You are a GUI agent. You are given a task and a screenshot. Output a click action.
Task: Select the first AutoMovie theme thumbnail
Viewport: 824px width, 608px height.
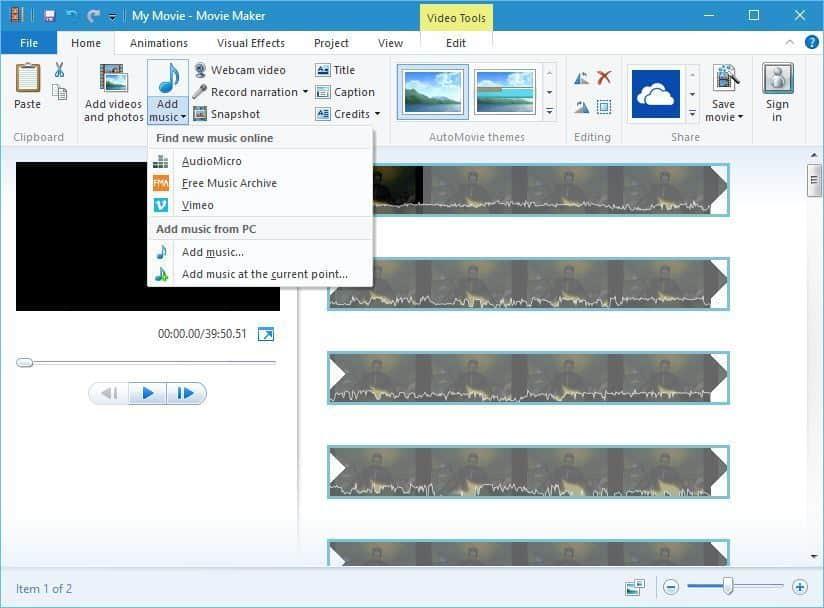pos(432,92)
